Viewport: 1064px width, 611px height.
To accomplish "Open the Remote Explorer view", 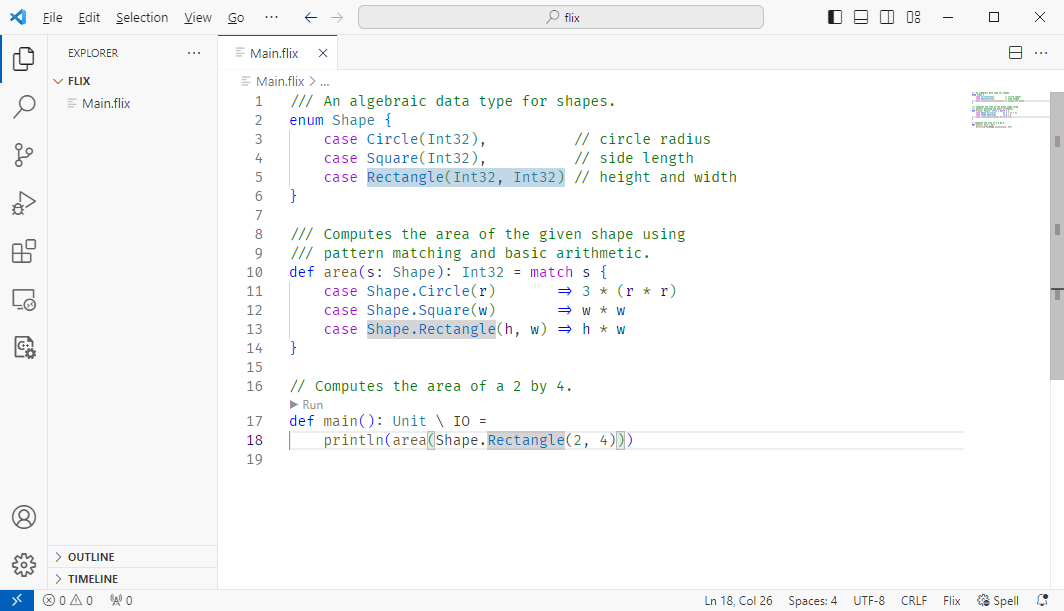I will point(23,299).
